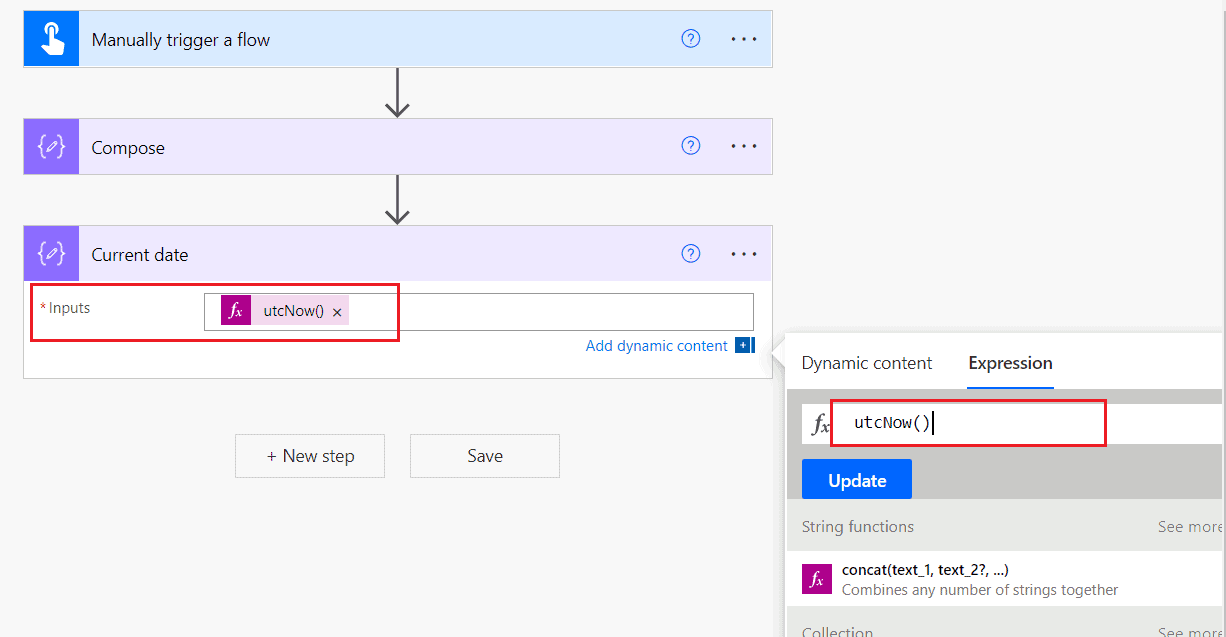Click the New step button
This screenshot has width=1226, height=637.
point(309,456)
